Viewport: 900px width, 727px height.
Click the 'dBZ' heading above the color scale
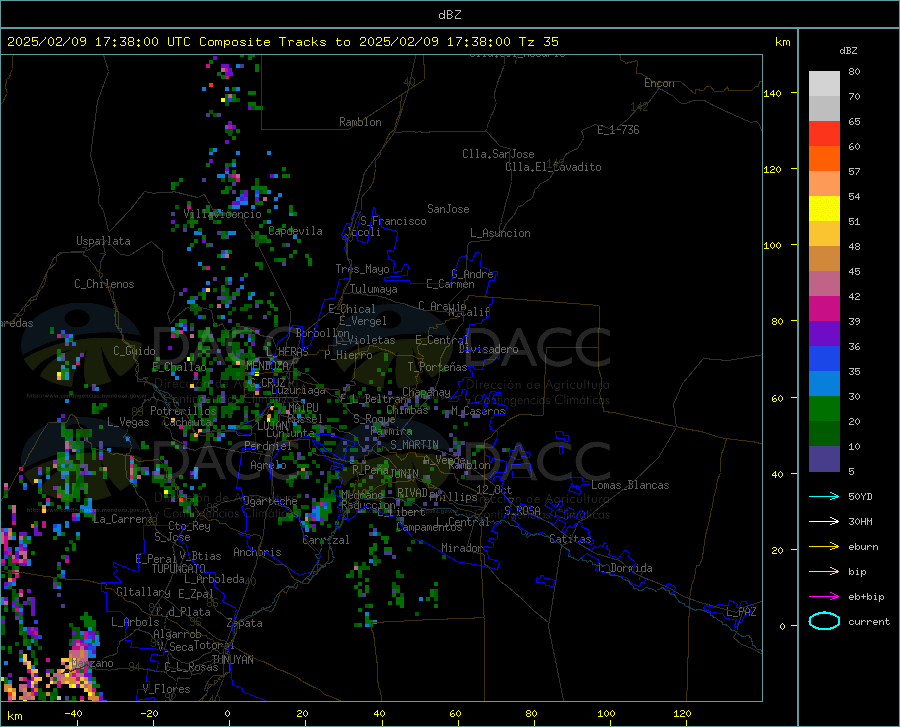[848, 51]
